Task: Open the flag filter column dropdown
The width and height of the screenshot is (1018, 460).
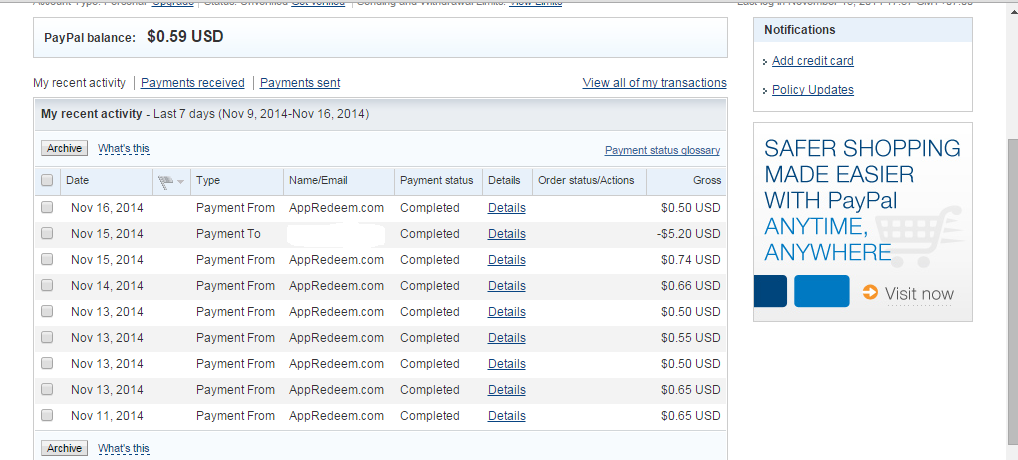Action: coord(172,181)
